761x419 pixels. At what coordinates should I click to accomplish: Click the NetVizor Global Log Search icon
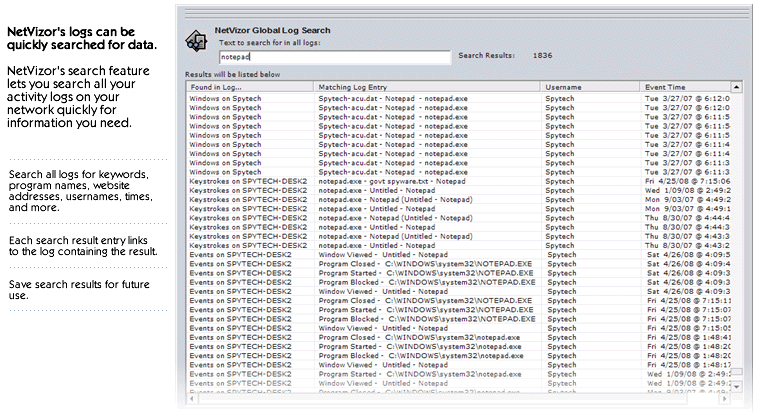pos(197,41)
